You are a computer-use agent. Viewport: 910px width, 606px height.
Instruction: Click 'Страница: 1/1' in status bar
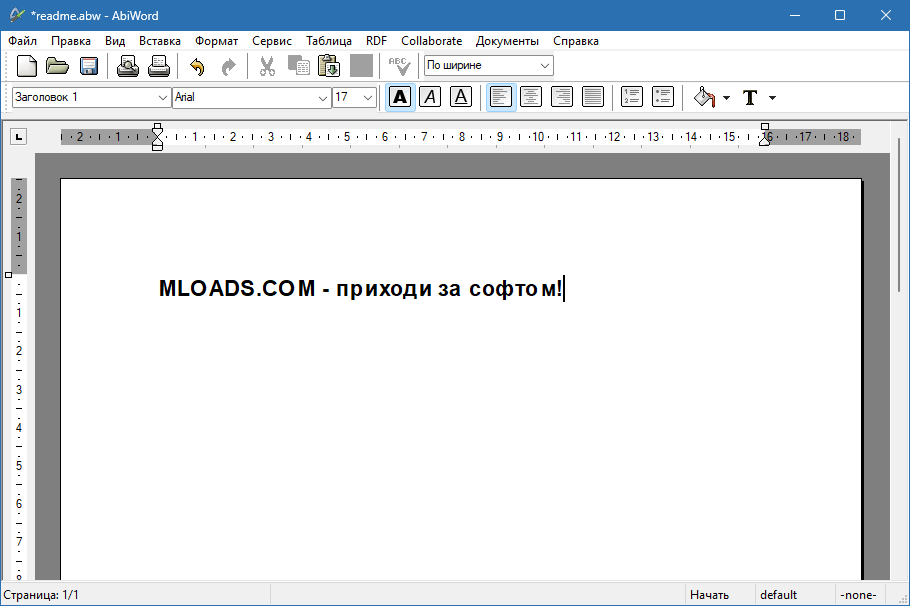coord(41,595)
